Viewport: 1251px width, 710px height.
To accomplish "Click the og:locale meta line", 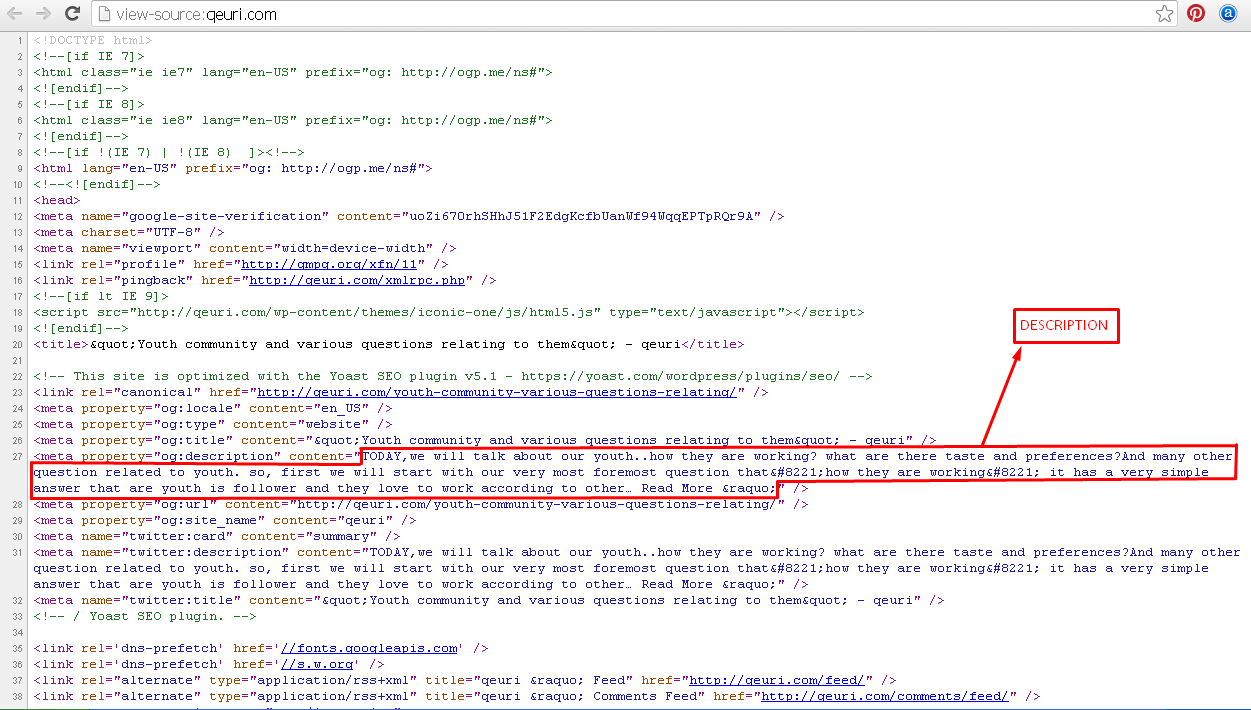I will tap(213, 408).
